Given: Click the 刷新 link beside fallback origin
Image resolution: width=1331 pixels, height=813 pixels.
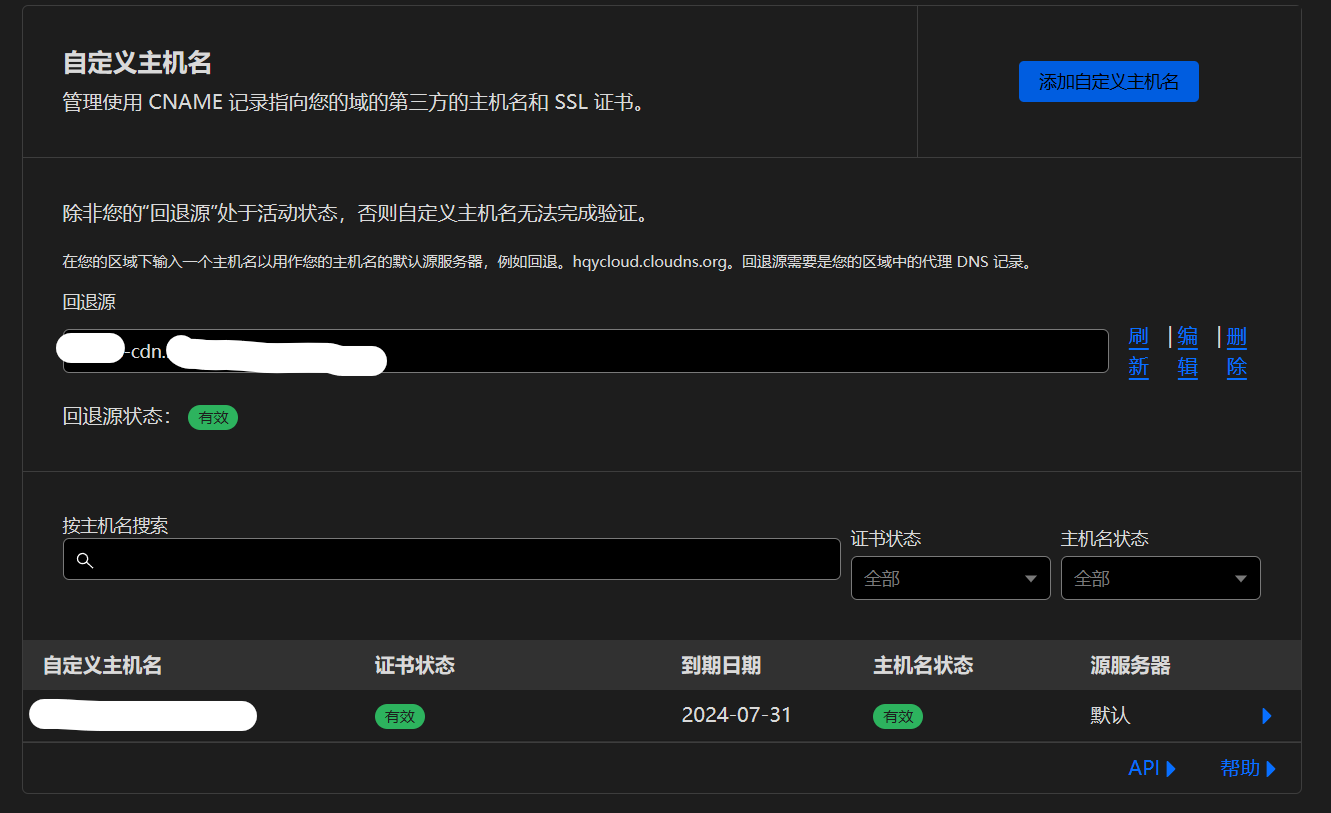Looking at the screenshot, I should coord(1138,351).
